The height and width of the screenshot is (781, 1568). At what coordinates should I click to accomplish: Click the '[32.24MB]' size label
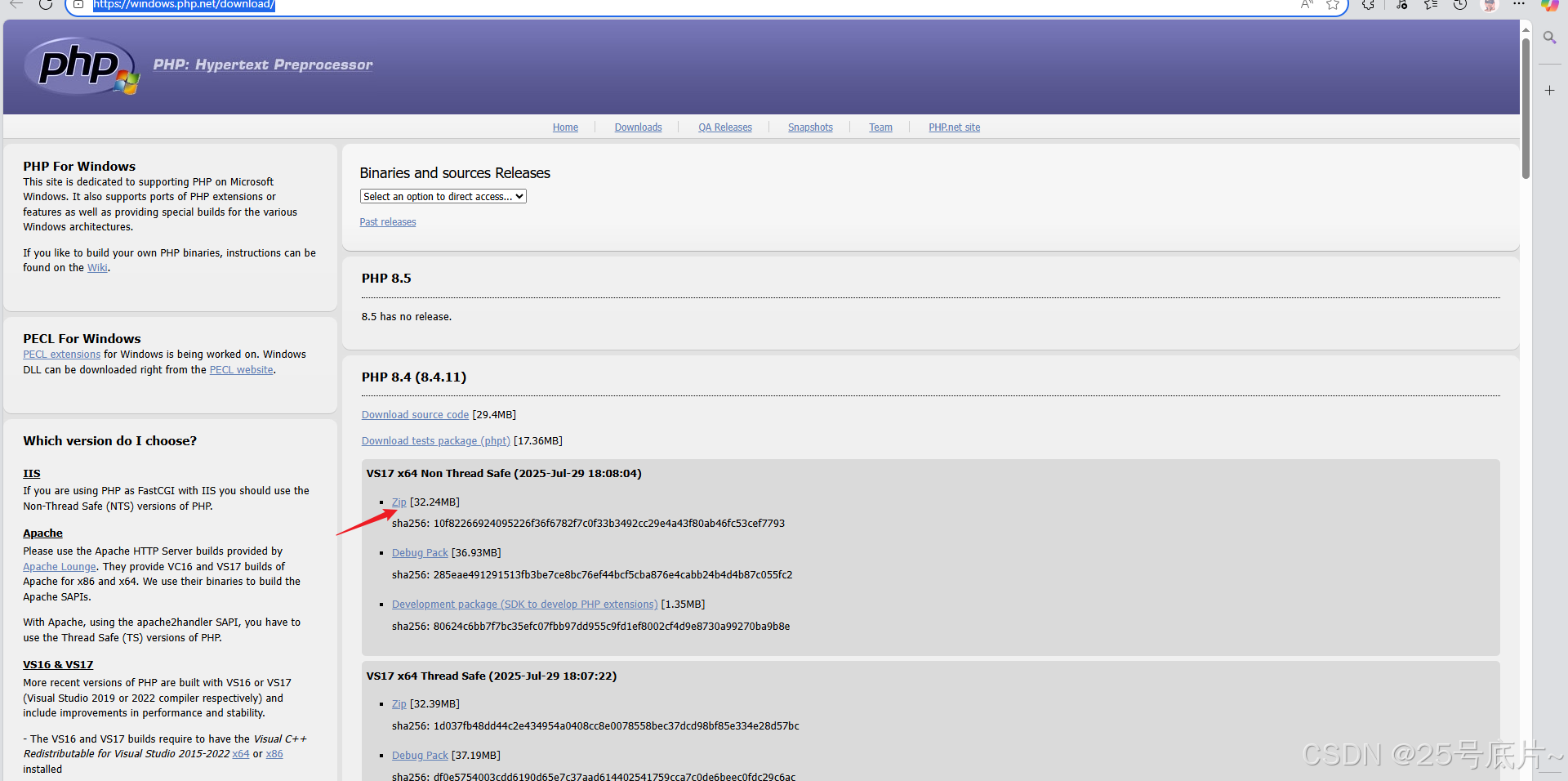coord(434,502)
